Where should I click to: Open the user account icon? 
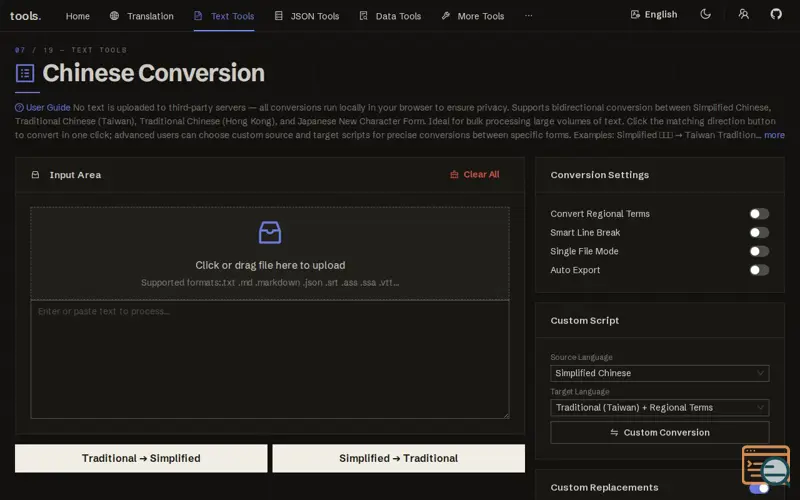[743, 14]
